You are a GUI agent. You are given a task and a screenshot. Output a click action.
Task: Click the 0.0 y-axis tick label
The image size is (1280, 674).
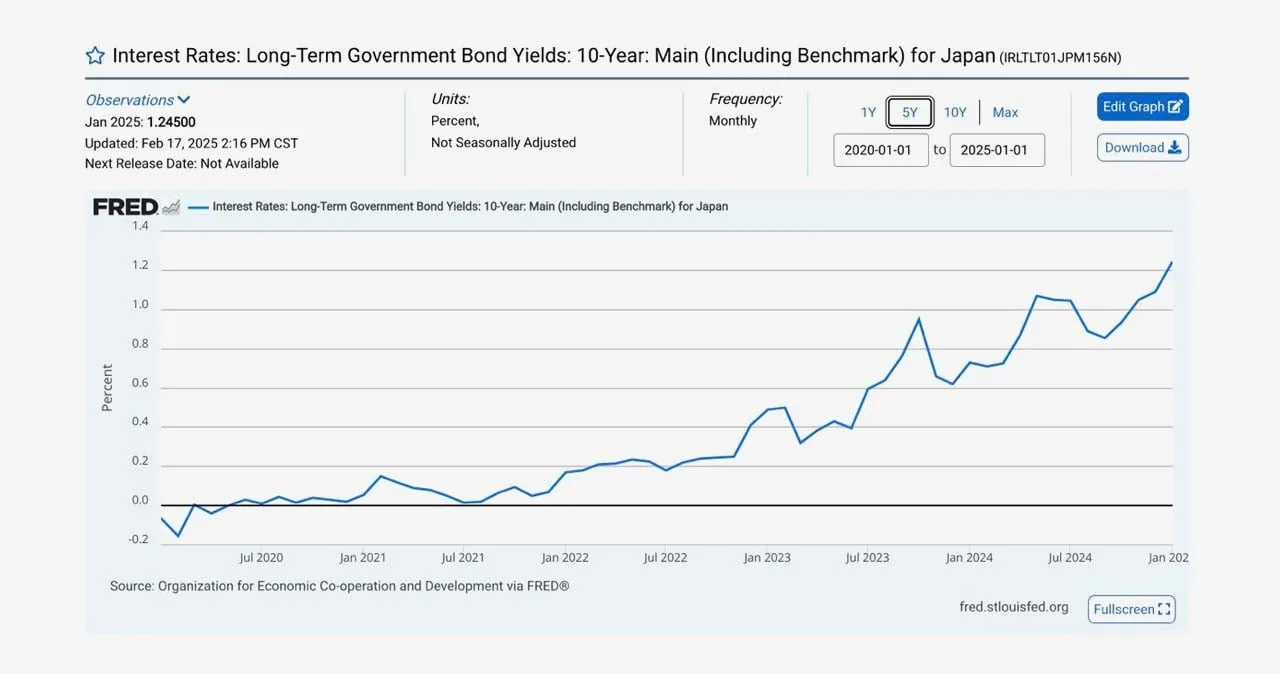[x=140, y=501]
